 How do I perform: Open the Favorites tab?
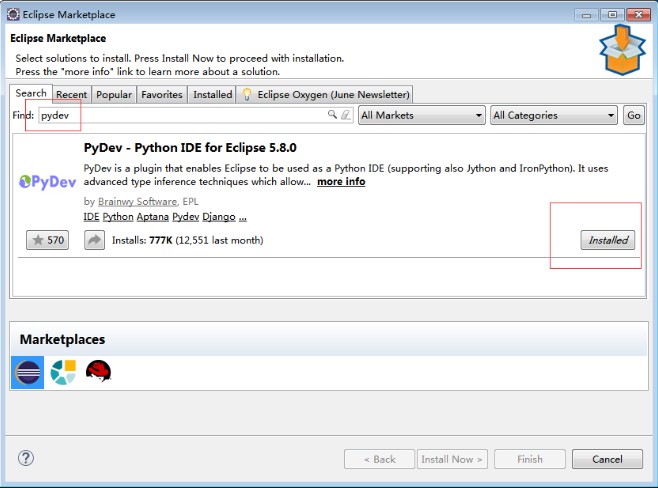pos(161,94)
